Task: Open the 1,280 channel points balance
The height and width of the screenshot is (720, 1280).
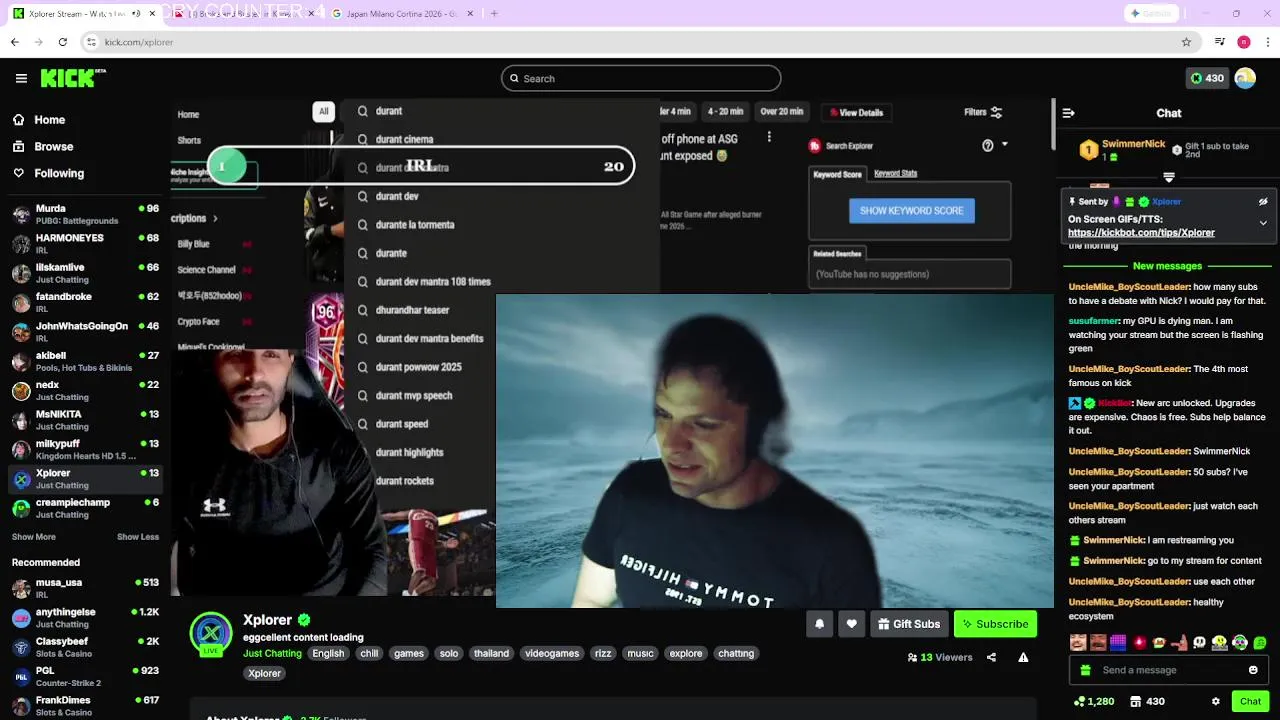Action: click(x=1094, y=701)
